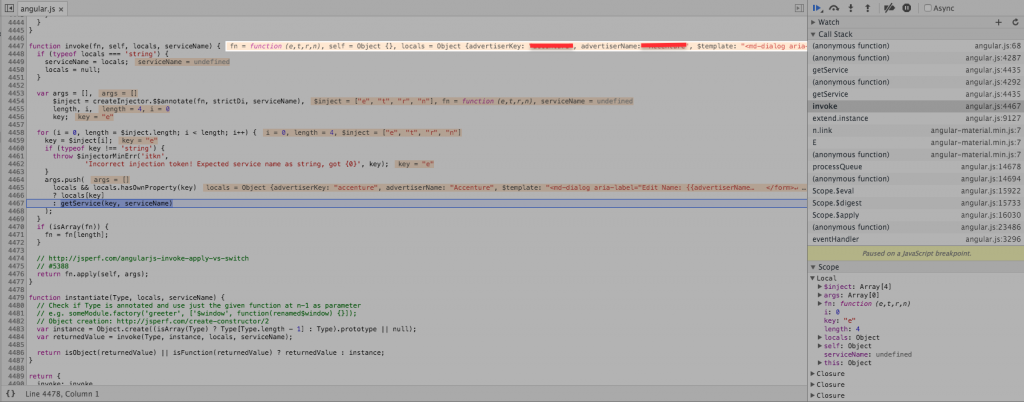Viewport: 1024px width, 402px height.
Task: Click the 'return fn.apply(self, args);' code line
Action: click(93, 274)
